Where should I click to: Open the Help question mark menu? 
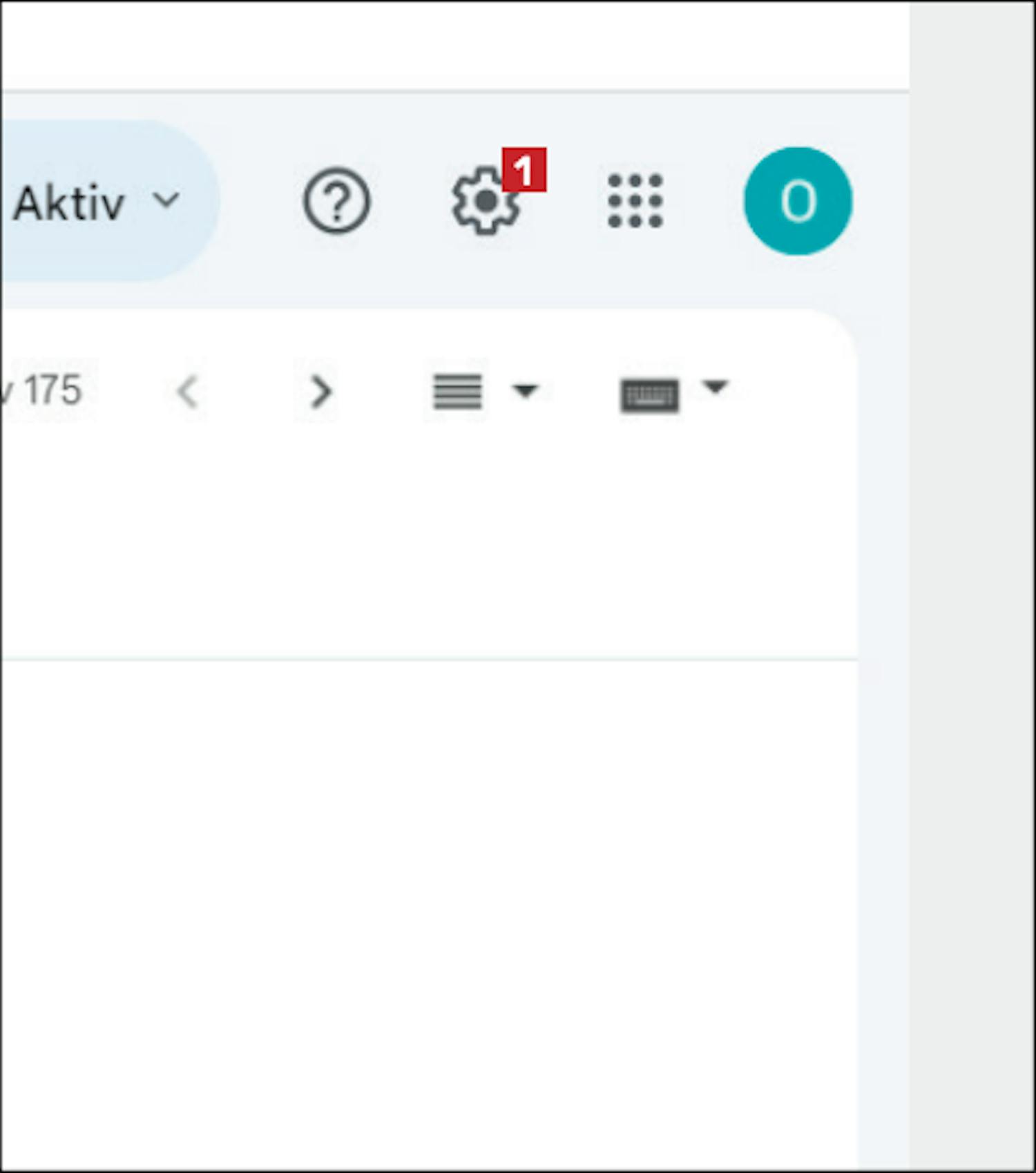336,201
